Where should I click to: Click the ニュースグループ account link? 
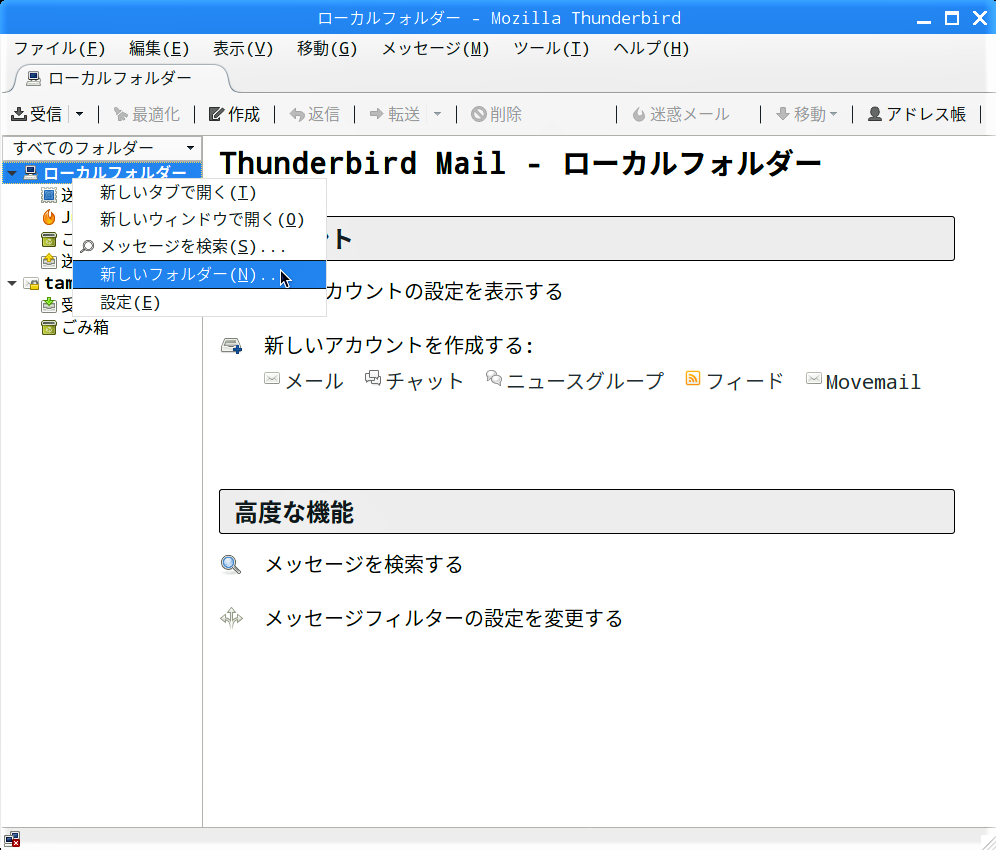tap(585, 381)
